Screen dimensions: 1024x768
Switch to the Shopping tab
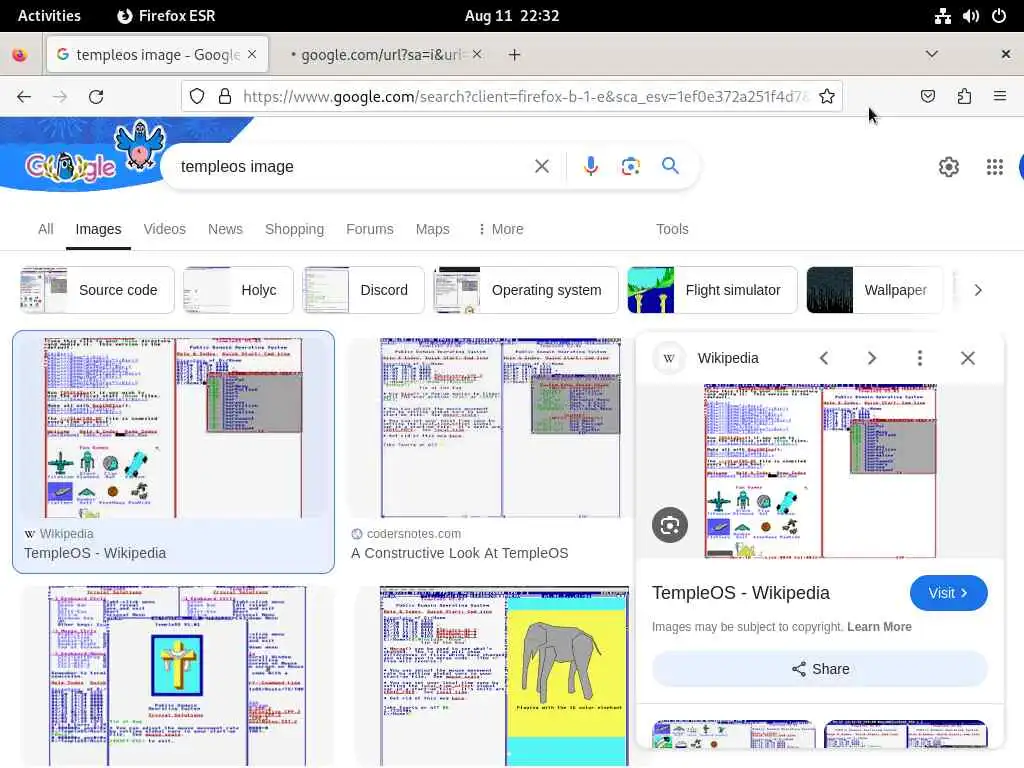click(x=295, y=229)
